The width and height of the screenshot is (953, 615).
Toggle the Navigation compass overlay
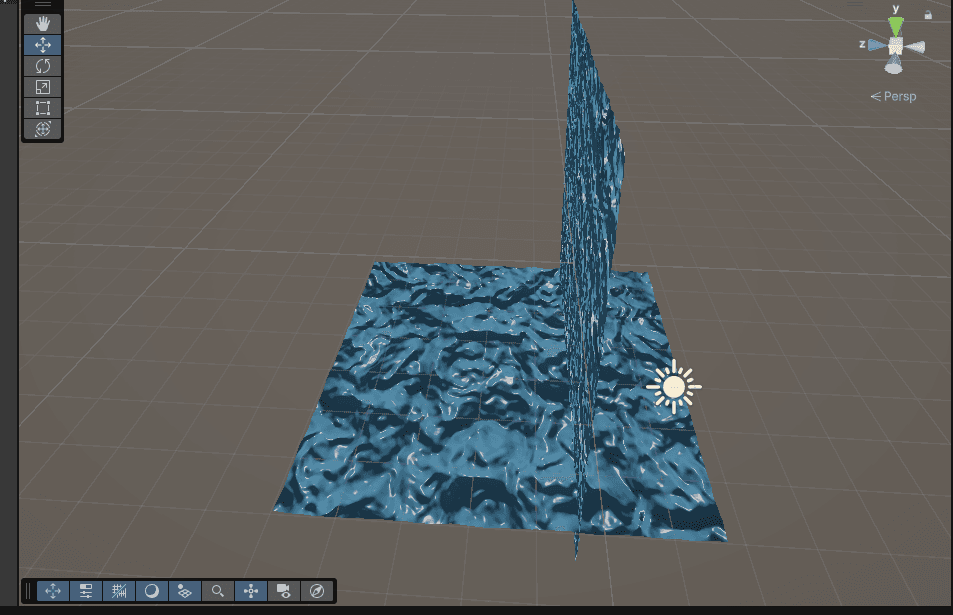coord(317,591)
